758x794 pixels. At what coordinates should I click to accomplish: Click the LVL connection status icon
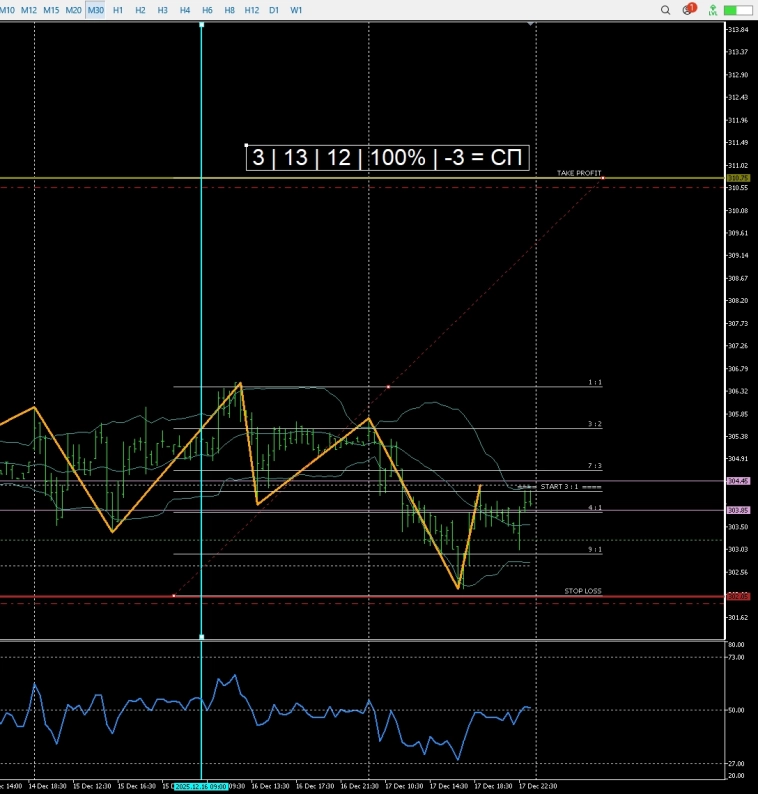click(x=712, y=10)
